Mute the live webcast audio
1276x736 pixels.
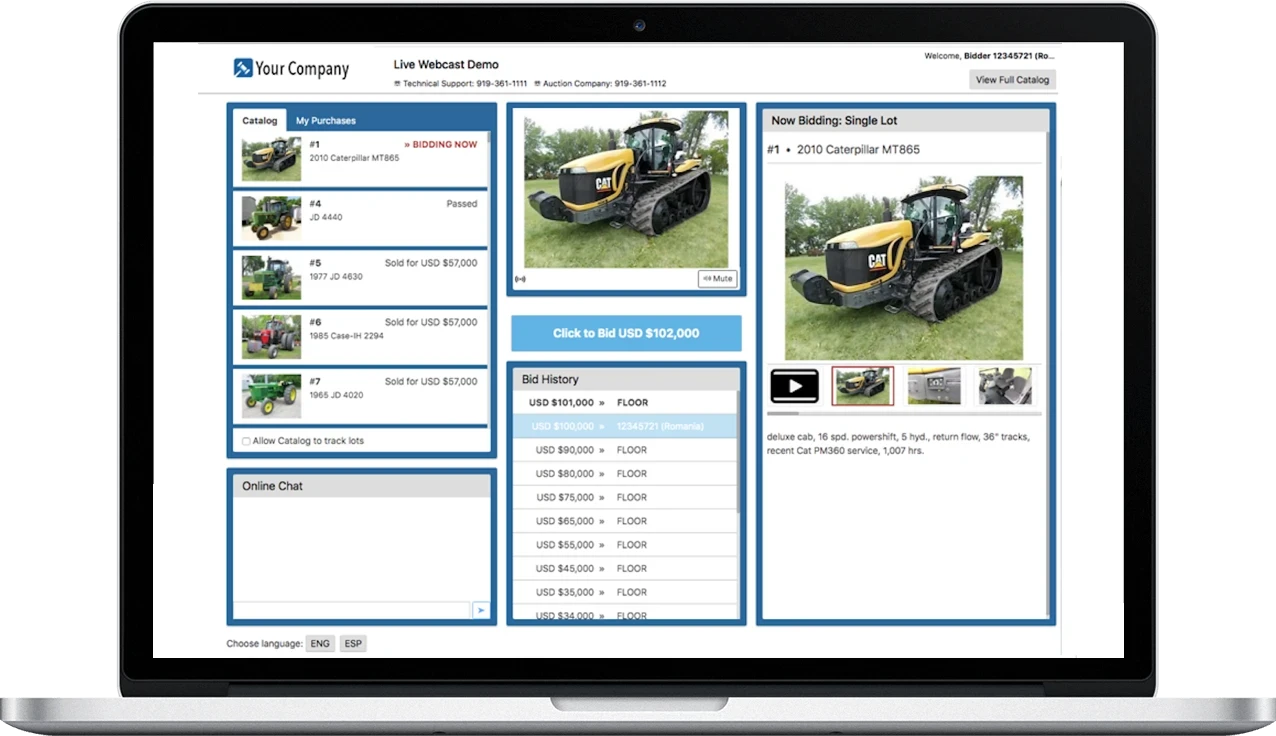717,279
